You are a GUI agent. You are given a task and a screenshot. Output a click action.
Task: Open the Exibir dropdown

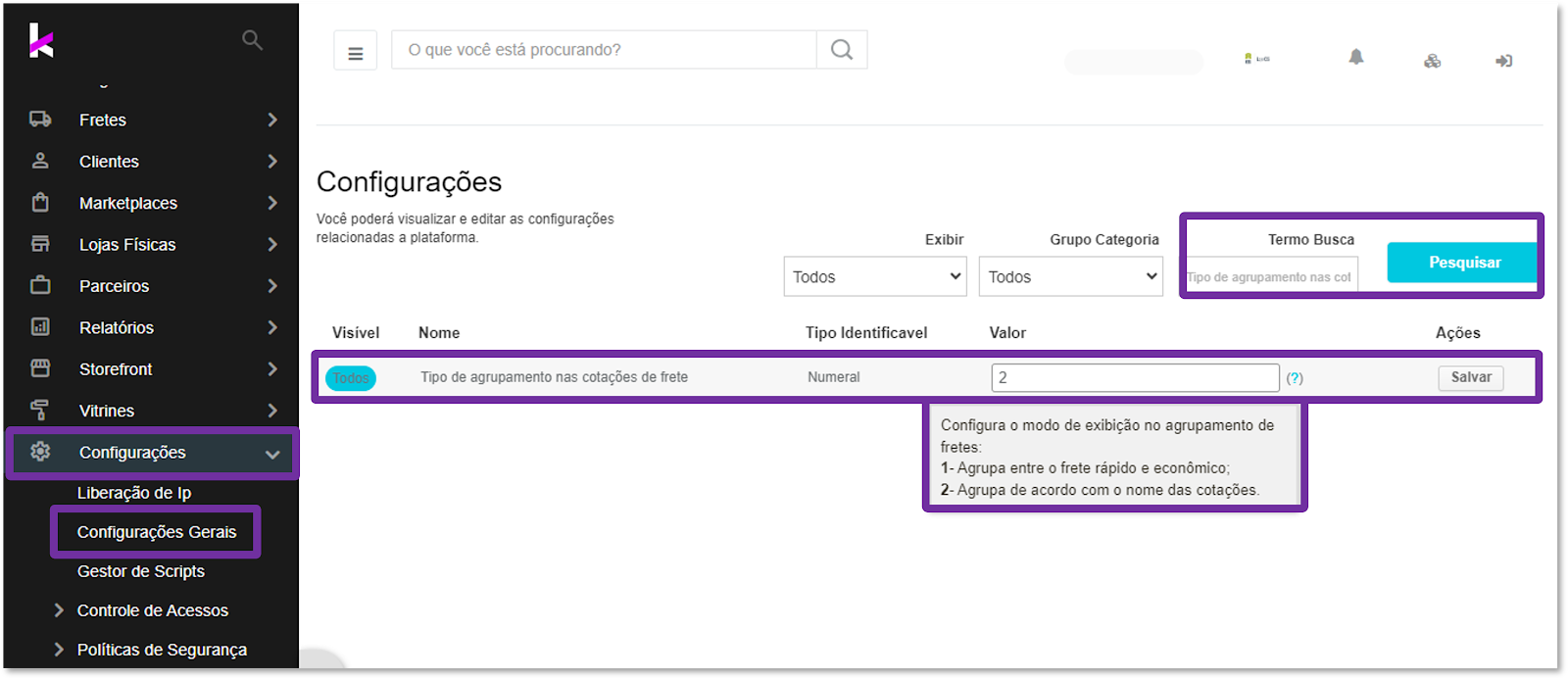pos(875,276)
